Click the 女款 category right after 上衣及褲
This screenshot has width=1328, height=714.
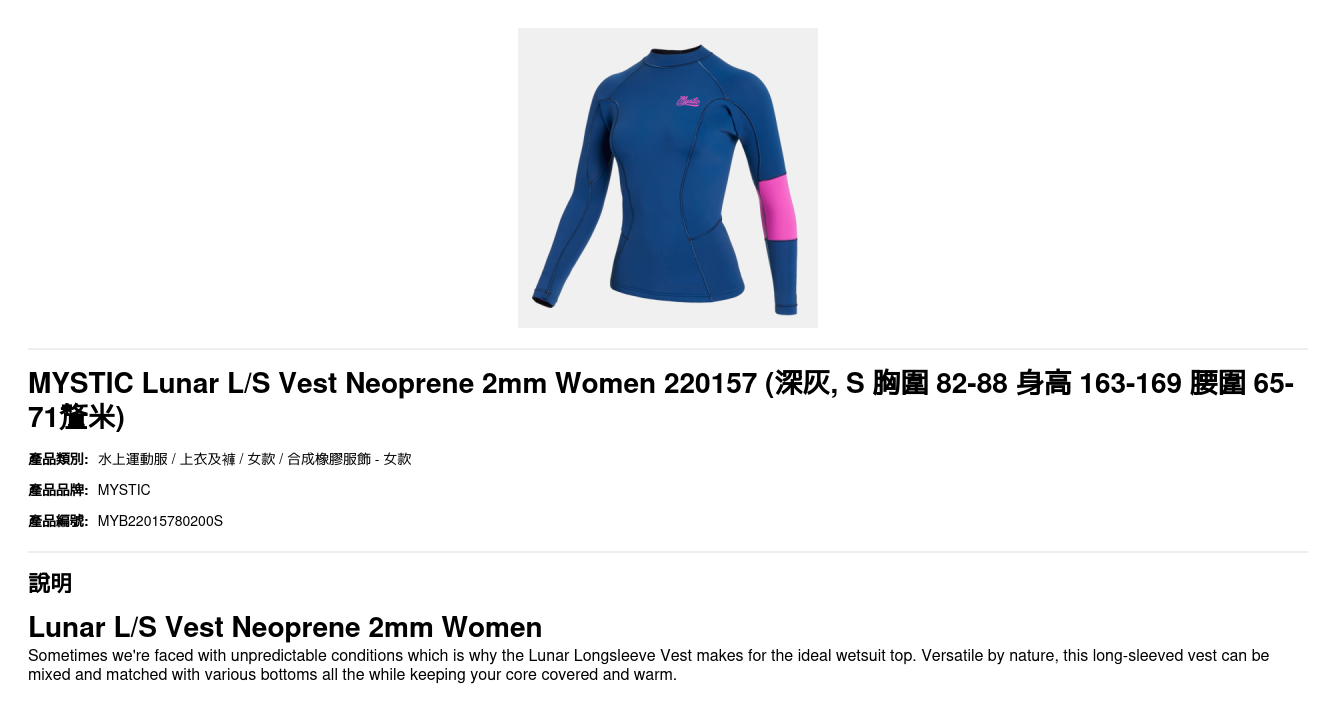261,459
